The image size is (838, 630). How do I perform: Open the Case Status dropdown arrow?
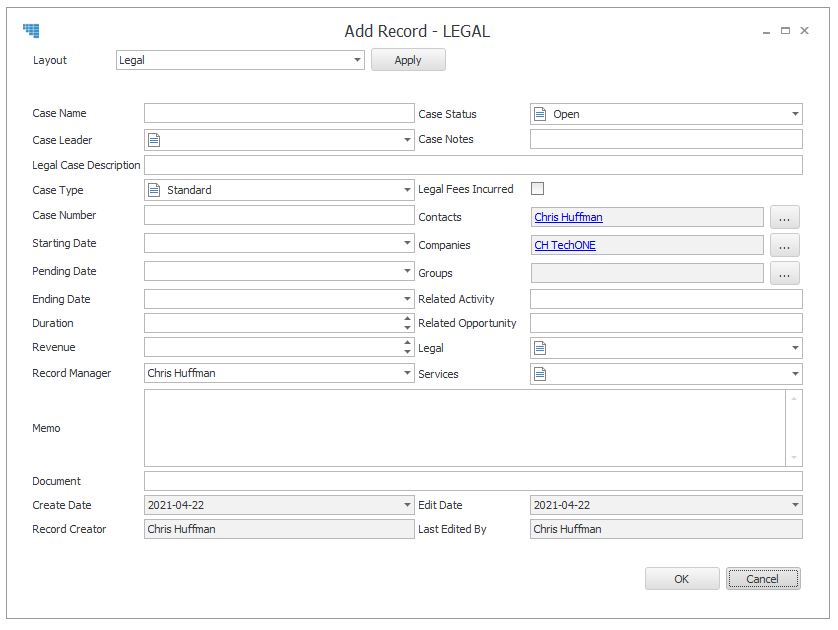tap(795, 114)
